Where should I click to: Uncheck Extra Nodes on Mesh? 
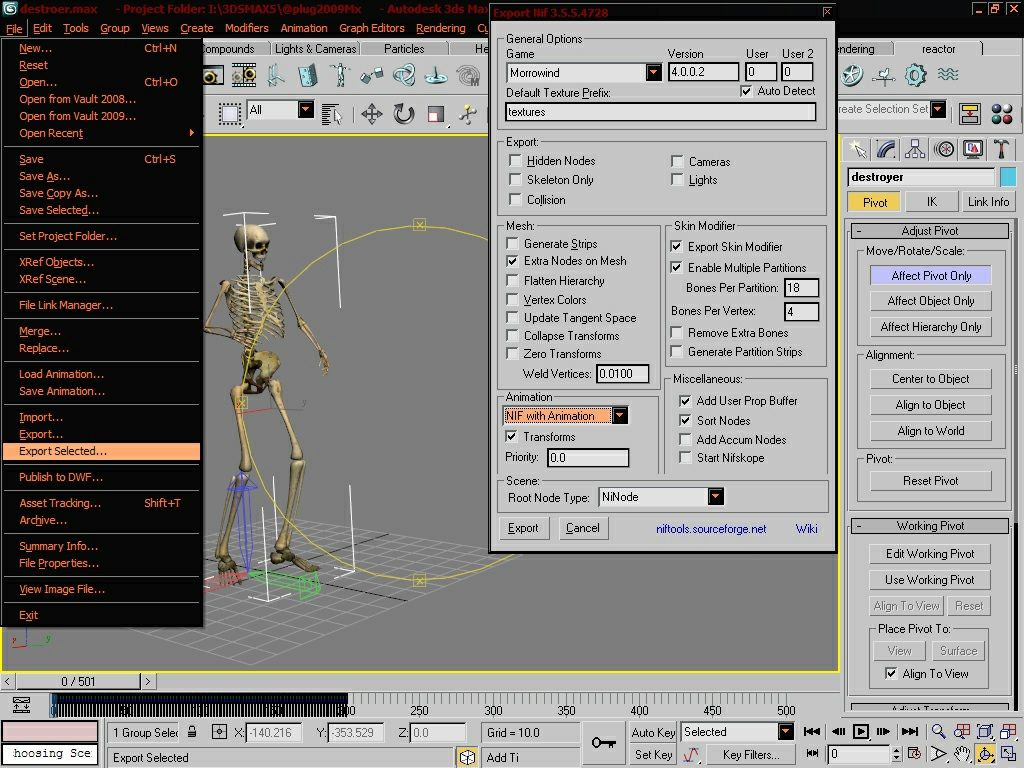pyautogui.click(x=513, y=261)
